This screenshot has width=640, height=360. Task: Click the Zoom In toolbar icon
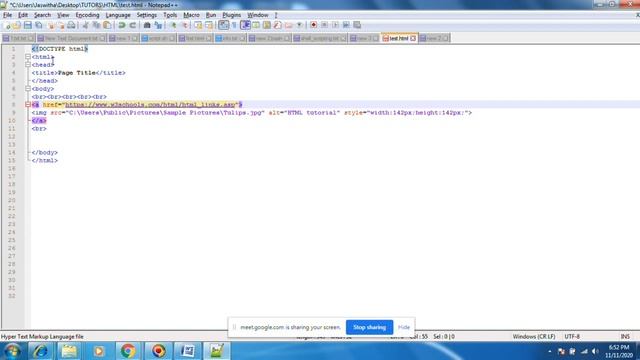(173, 25)
